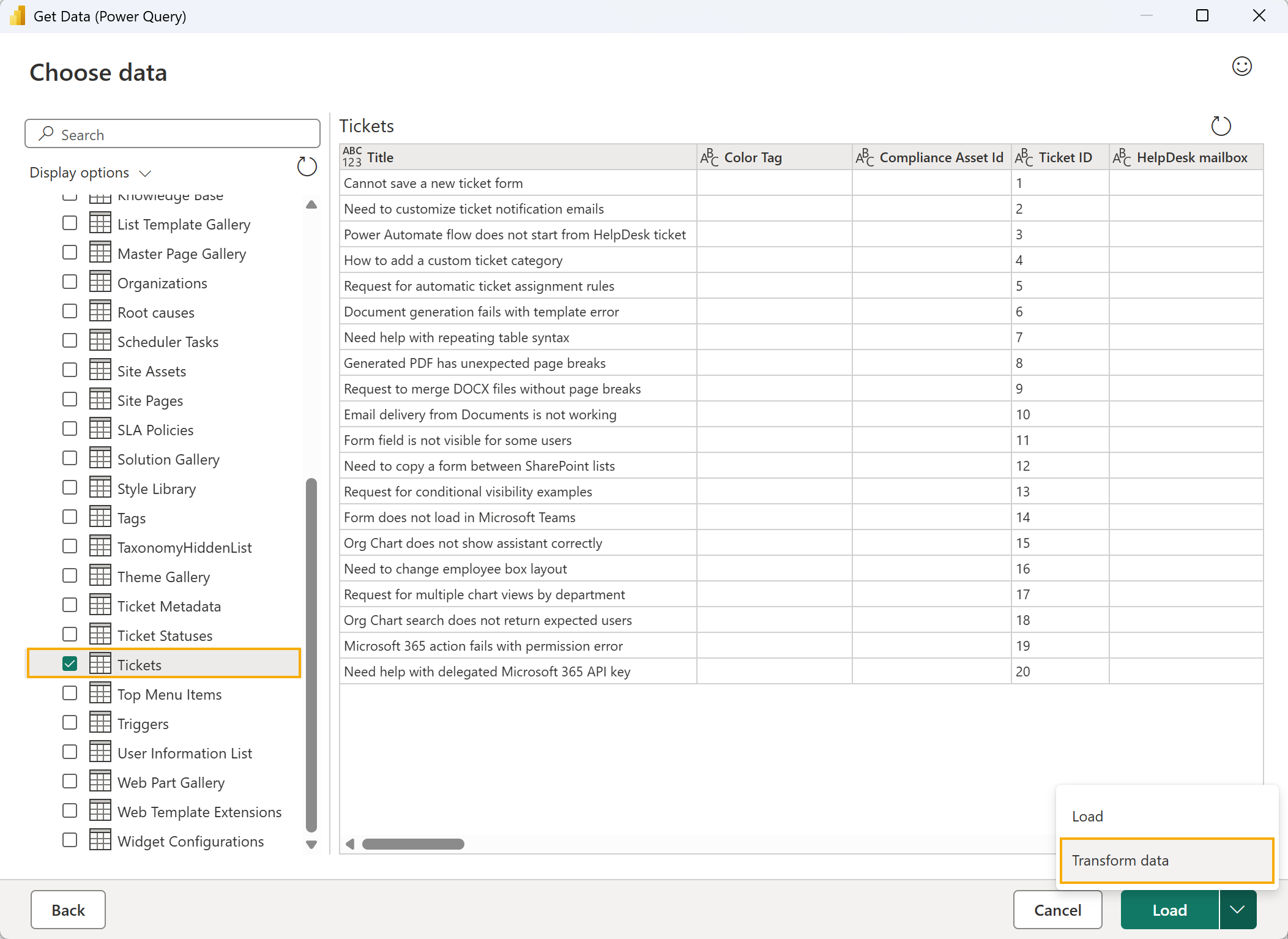Click the table icon beside Theme Gallery

pos(100,576)
